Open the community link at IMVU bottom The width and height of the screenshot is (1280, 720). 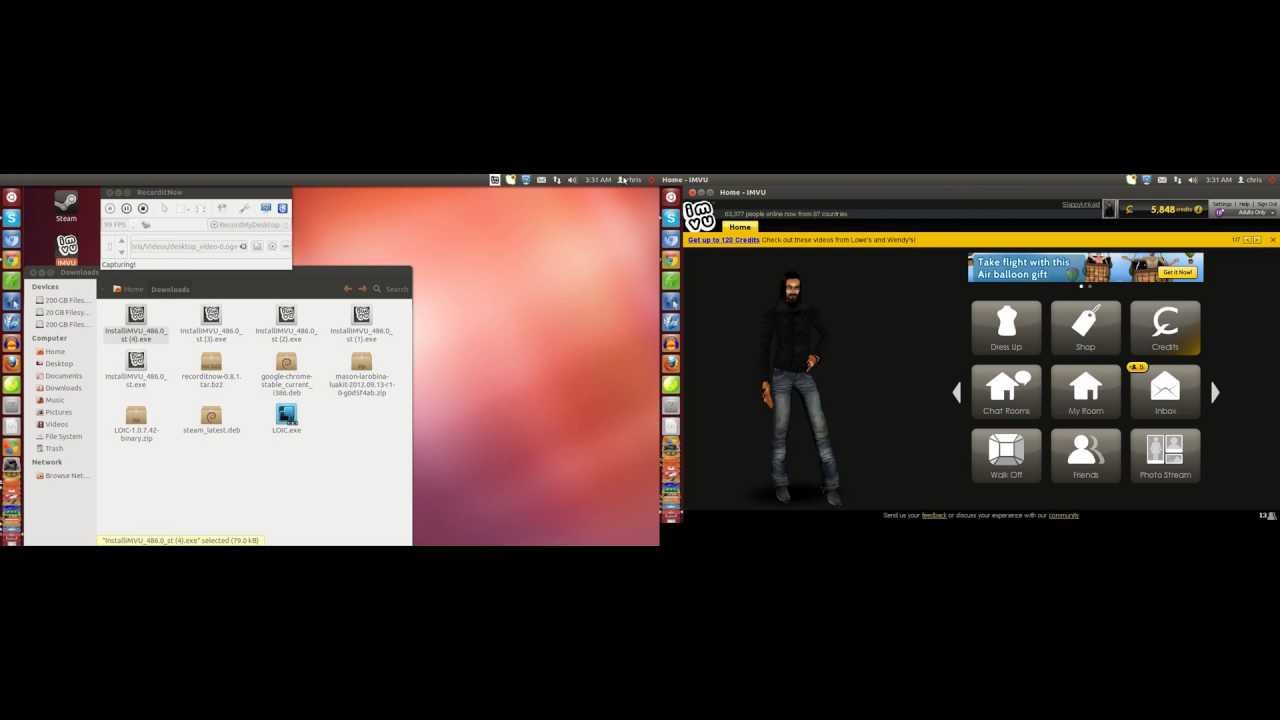(1063, 515)
